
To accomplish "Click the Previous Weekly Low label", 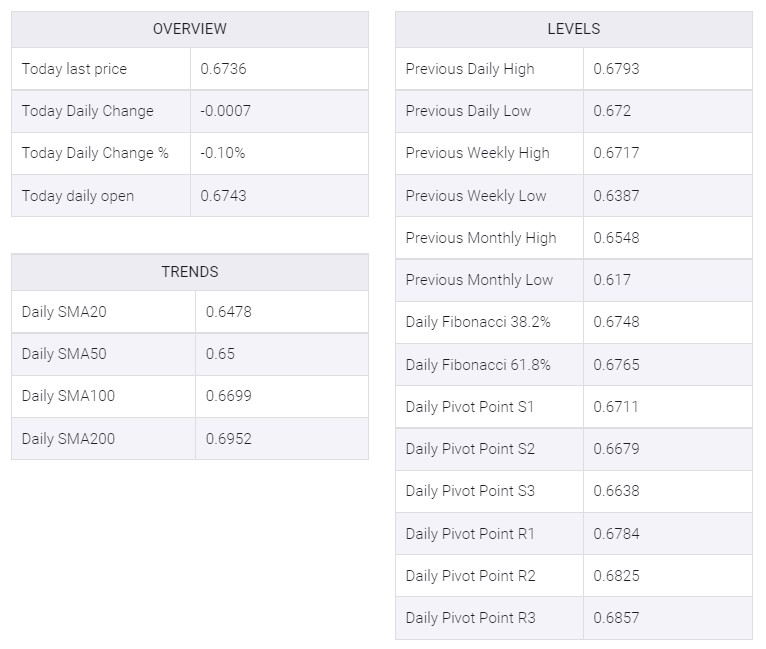I will pos(476,196).
